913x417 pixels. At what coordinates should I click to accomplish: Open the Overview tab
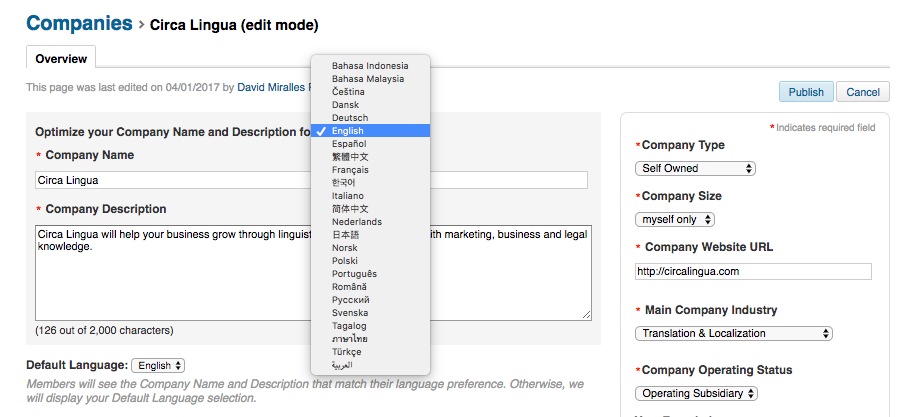pos(61,59)
